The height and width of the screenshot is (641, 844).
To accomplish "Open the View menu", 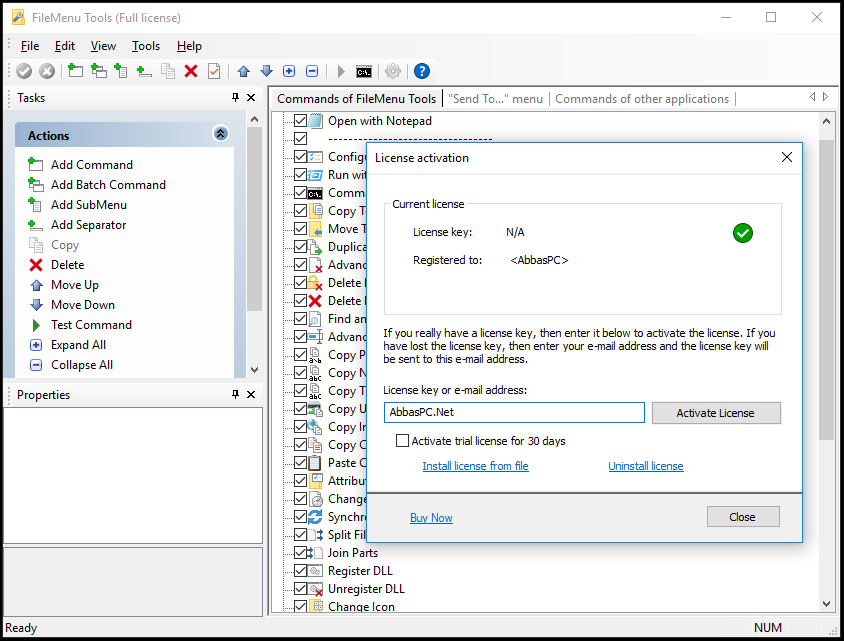I will [x=103, y=46].
